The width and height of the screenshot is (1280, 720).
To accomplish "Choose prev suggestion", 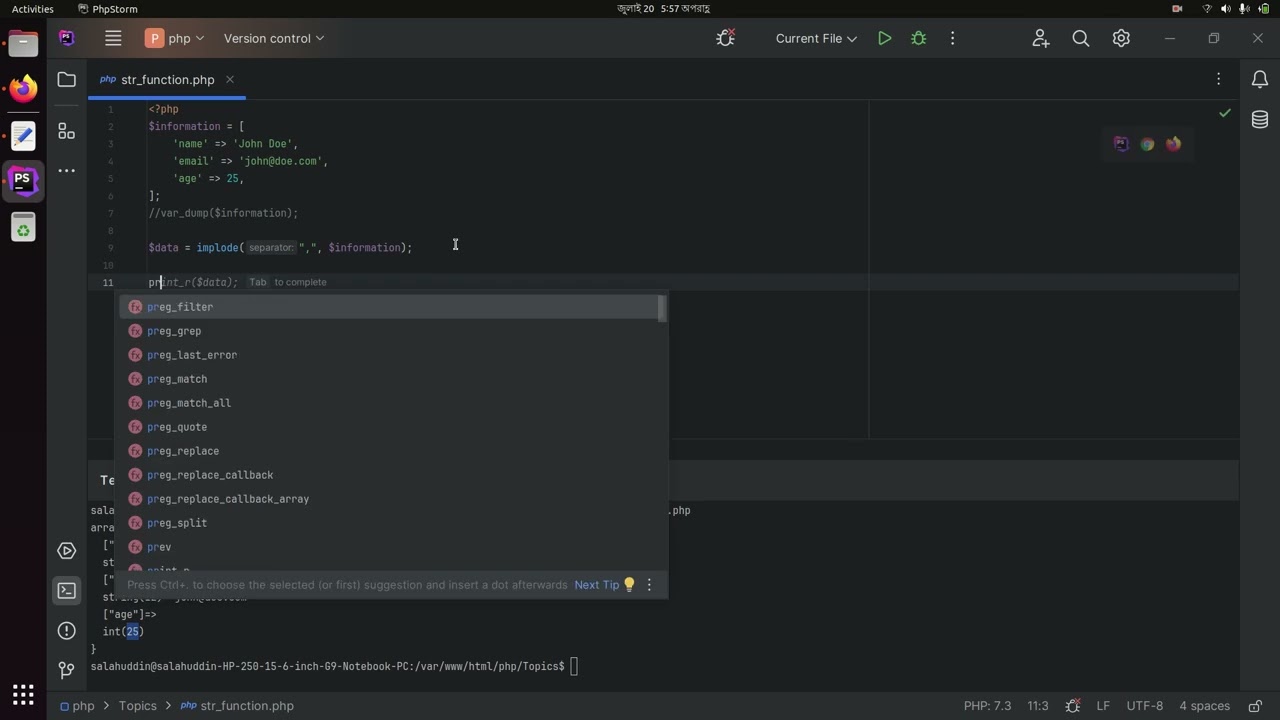I will click(388, 547).
